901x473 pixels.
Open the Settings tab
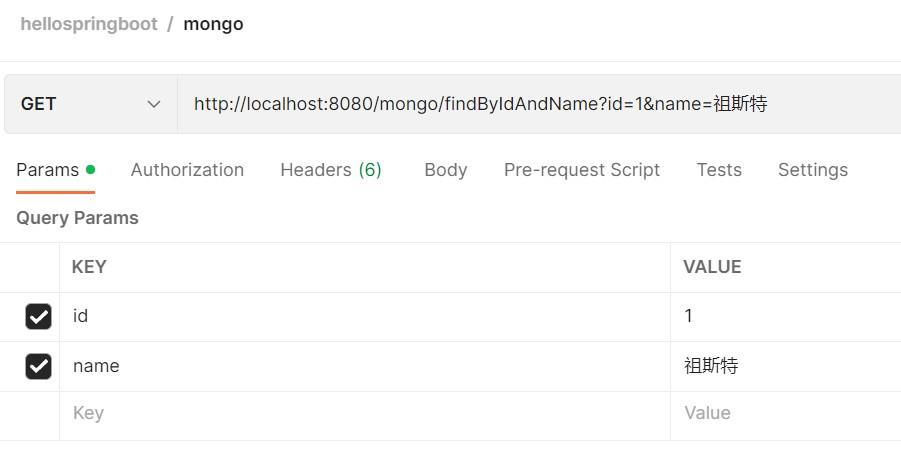[x=812, y=170]
